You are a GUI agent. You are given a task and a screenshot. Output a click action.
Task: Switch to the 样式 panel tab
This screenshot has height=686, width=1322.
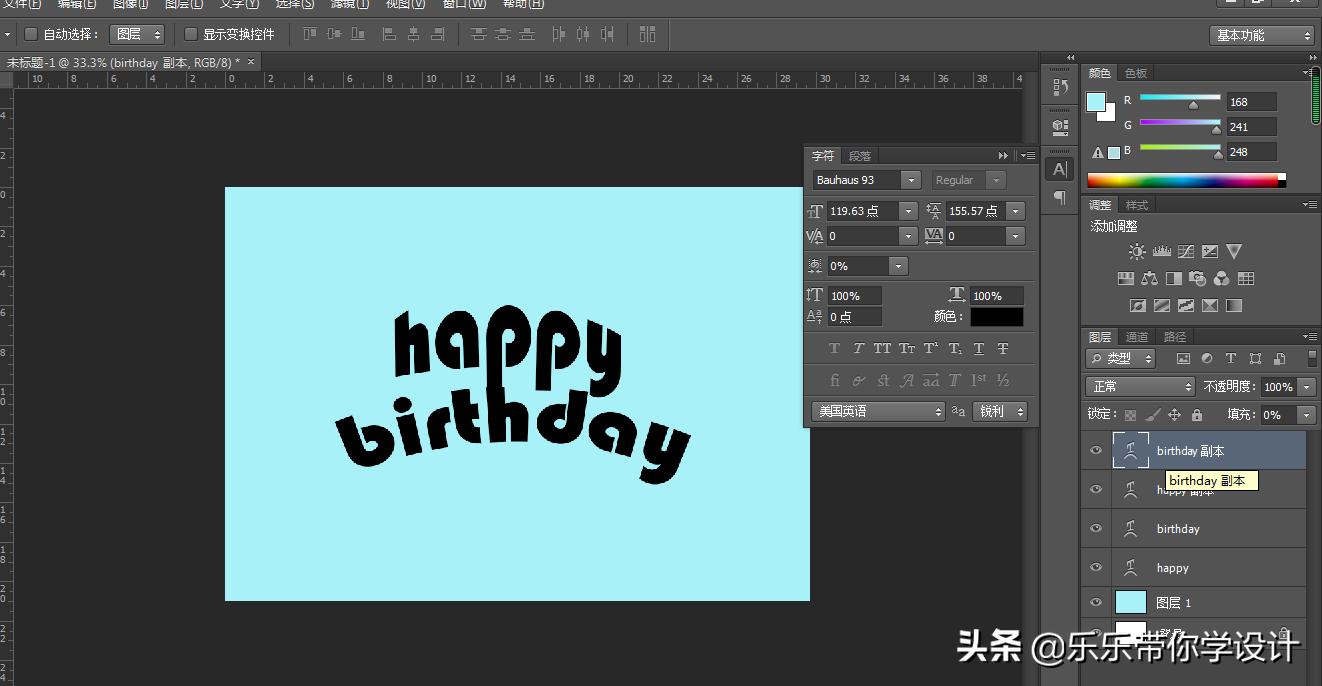coord(1135,204)
